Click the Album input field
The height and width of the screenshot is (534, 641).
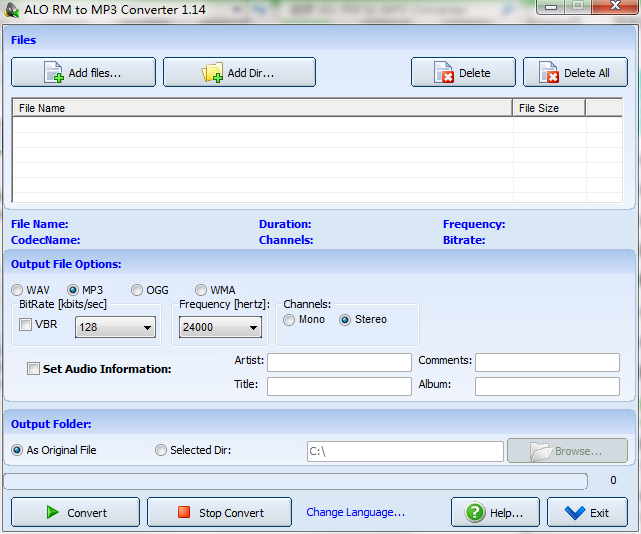[x=547, y=386]
